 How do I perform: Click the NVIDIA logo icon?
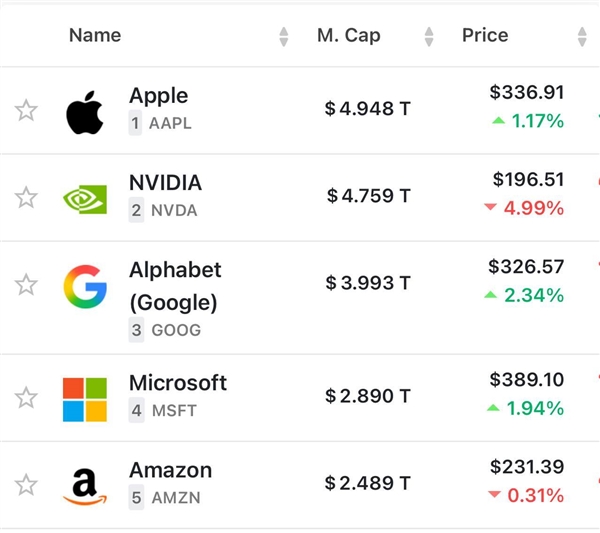click(85, 199)
